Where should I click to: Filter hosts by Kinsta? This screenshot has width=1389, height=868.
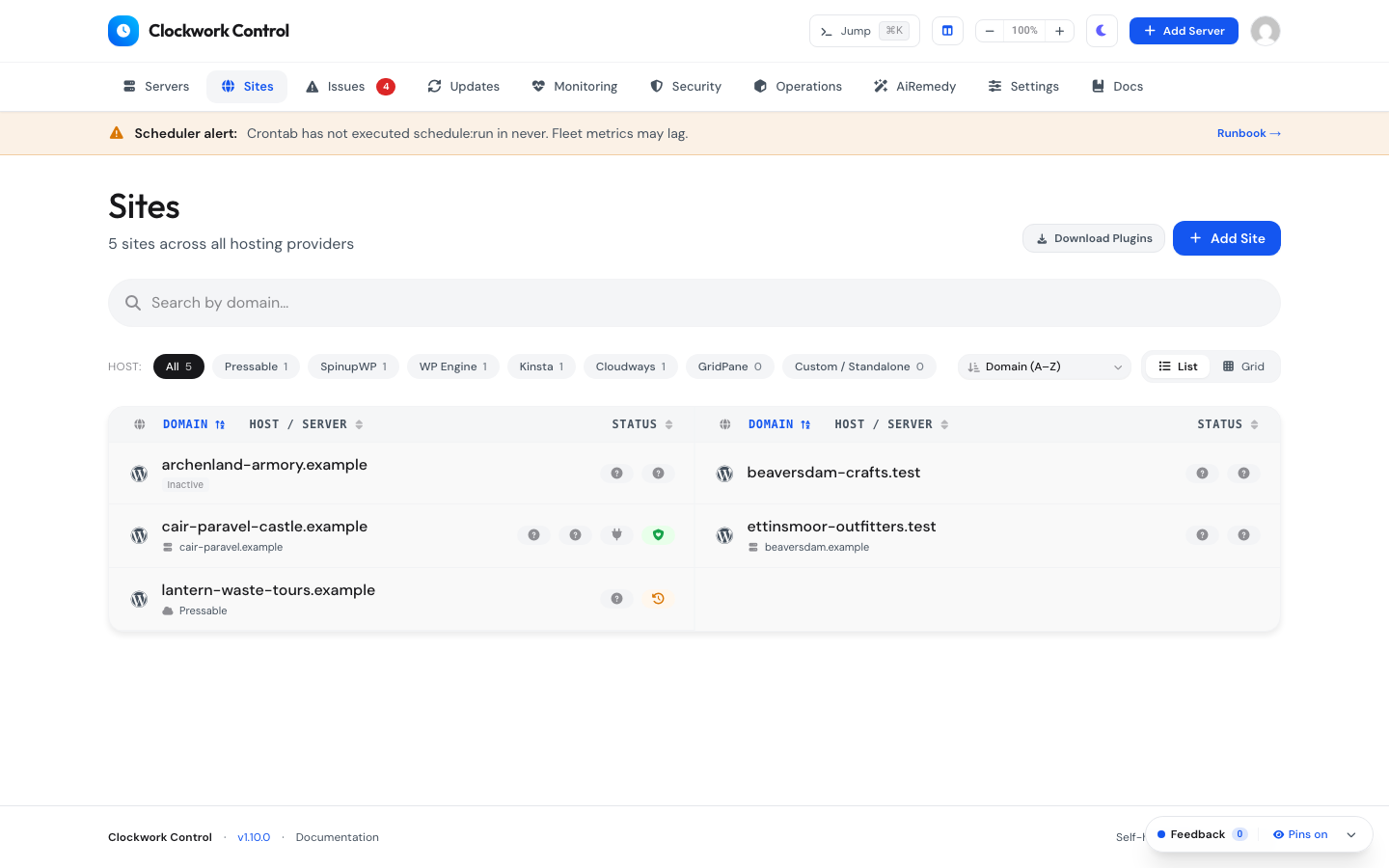(x=541, y=366)
